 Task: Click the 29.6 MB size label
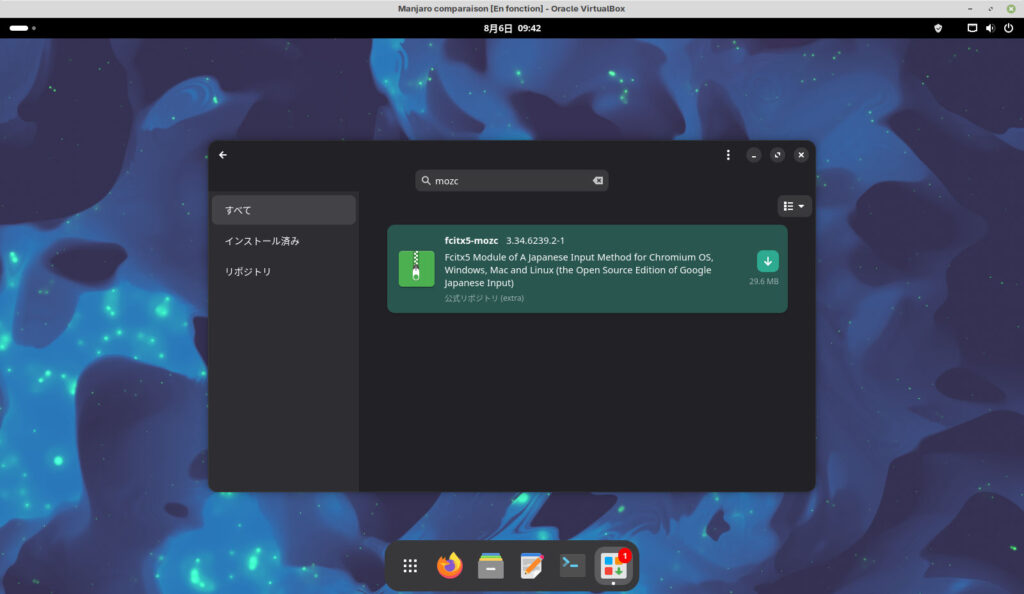tap(763, 281)
